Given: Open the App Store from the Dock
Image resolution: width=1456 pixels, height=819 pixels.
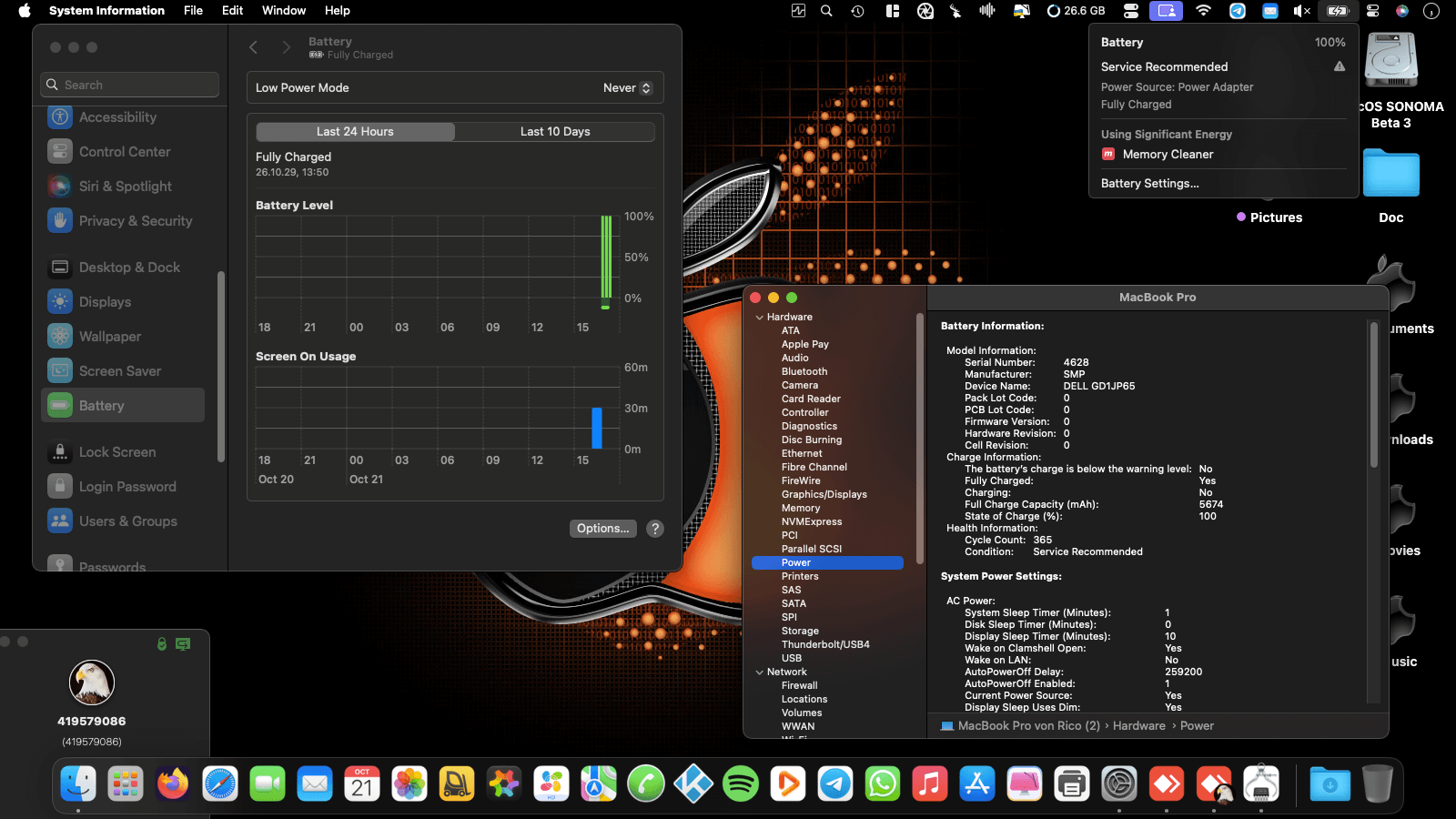Looking at the screenshot, I should tap(977, 784).
